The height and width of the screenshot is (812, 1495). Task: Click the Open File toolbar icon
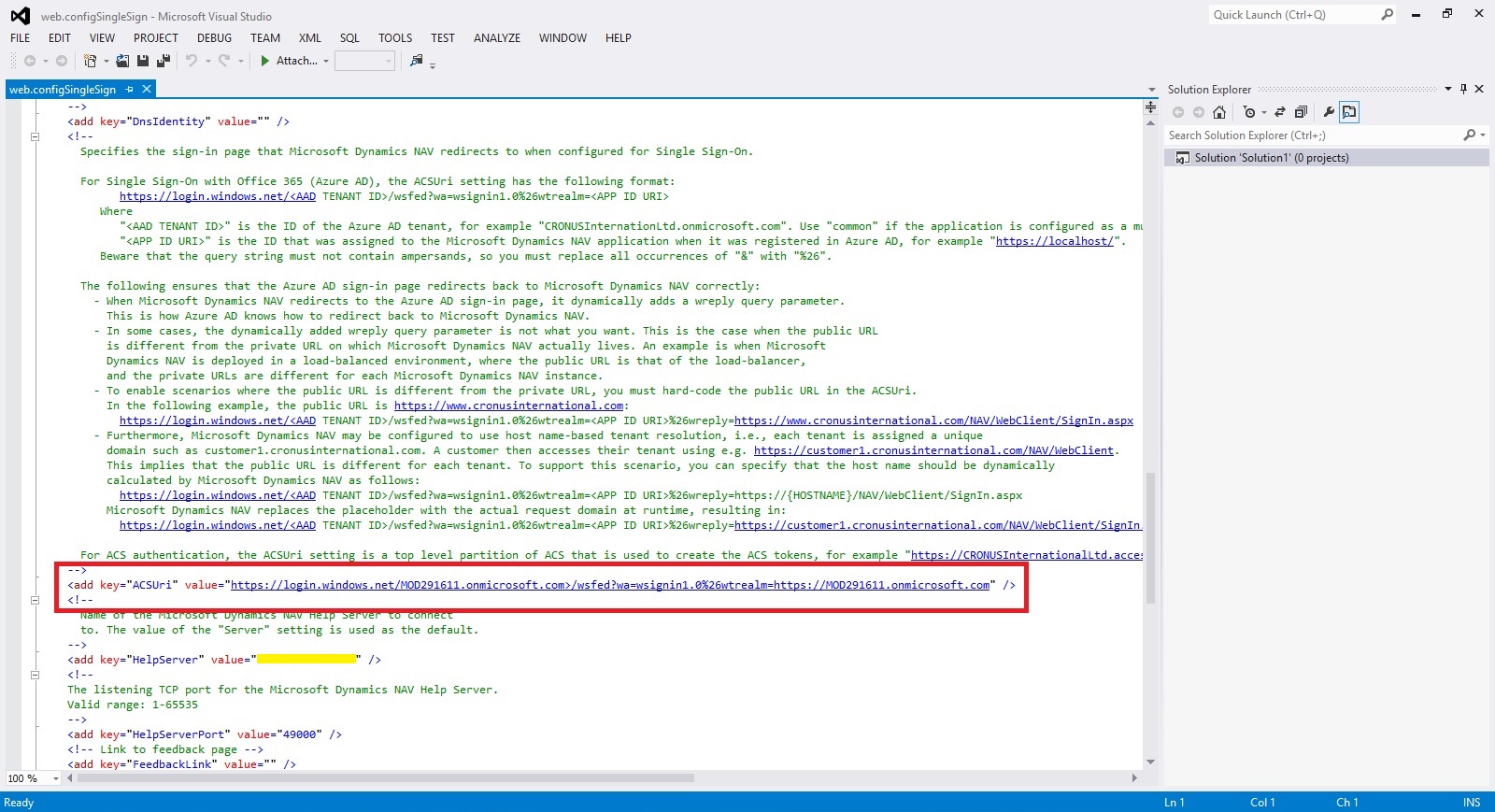pos(122,61)
